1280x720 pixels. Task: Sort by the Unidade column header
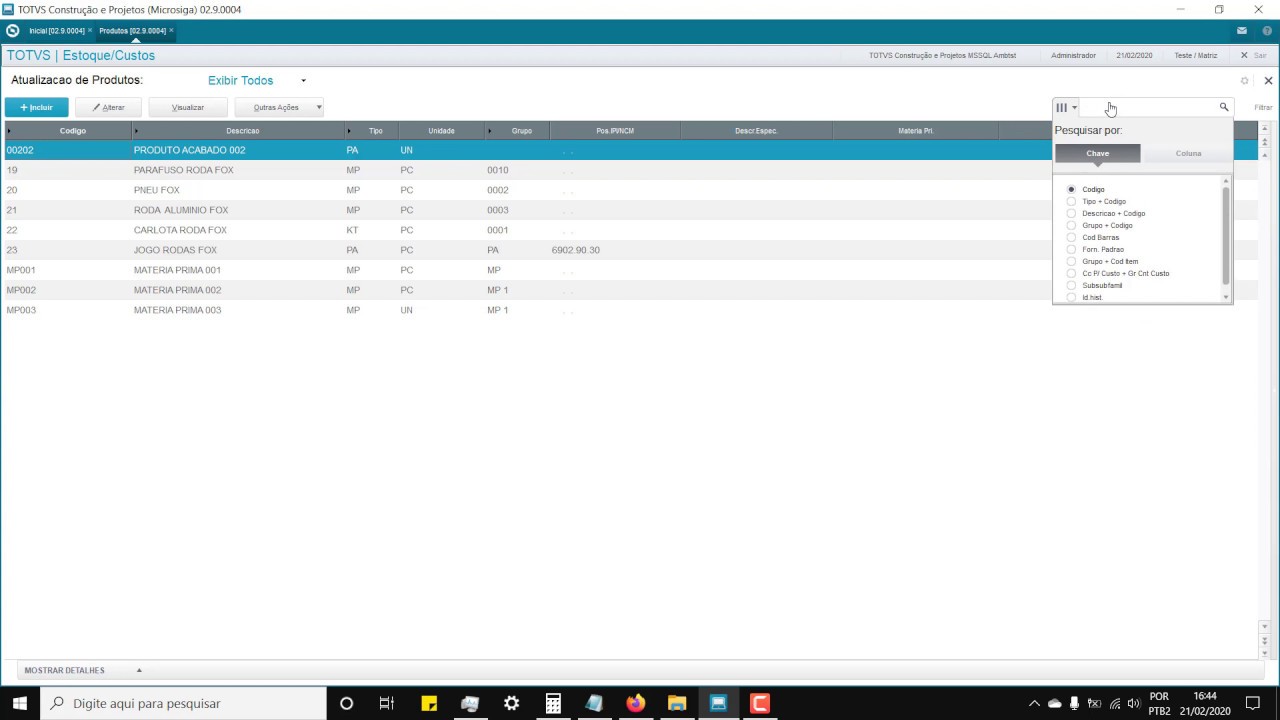click(441, 131)
